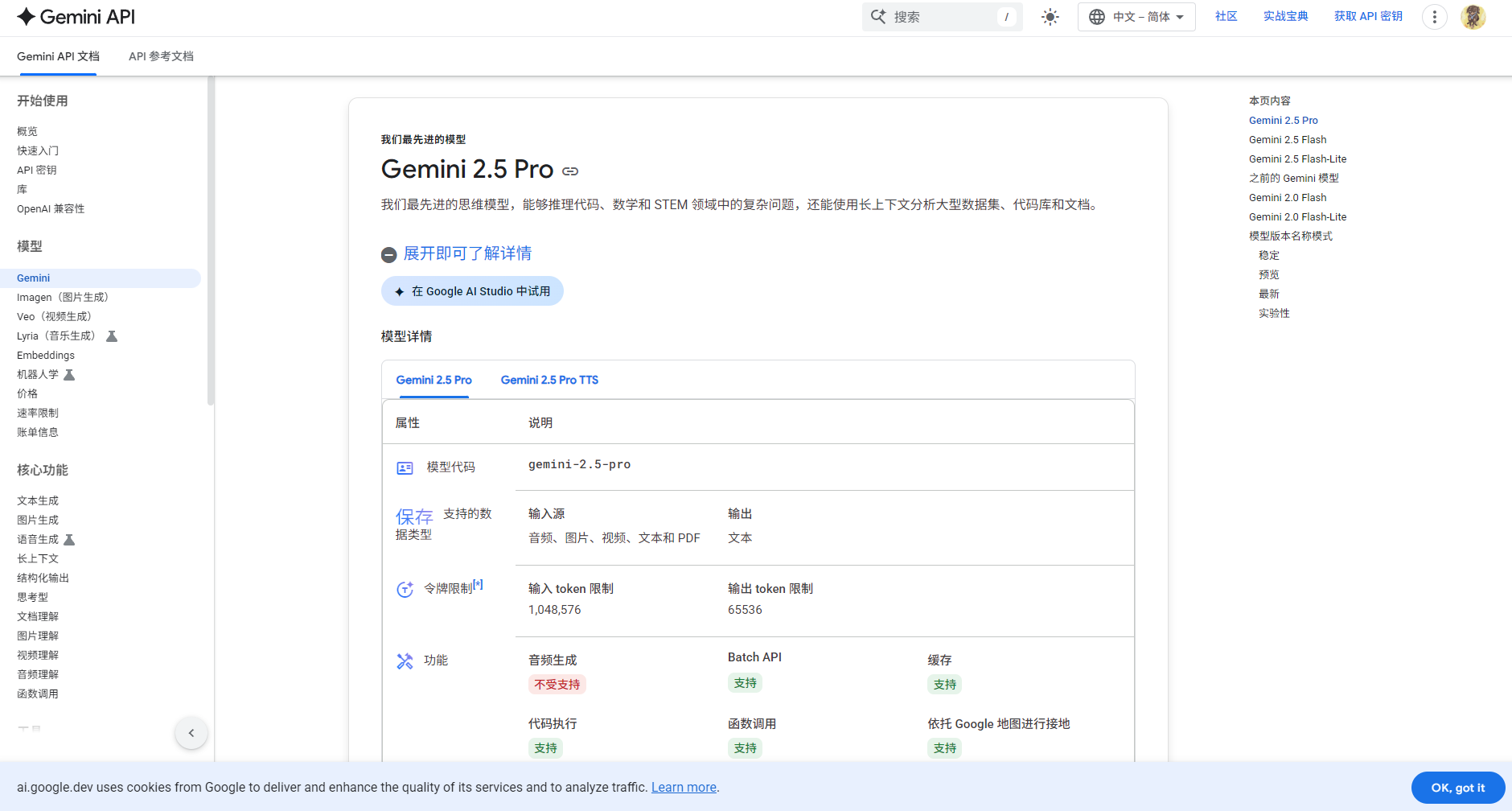Jump to Gemini 2.5 Flash-Lite in page contents
This screenshot has height=811, width=1512.
point(1297,159)
